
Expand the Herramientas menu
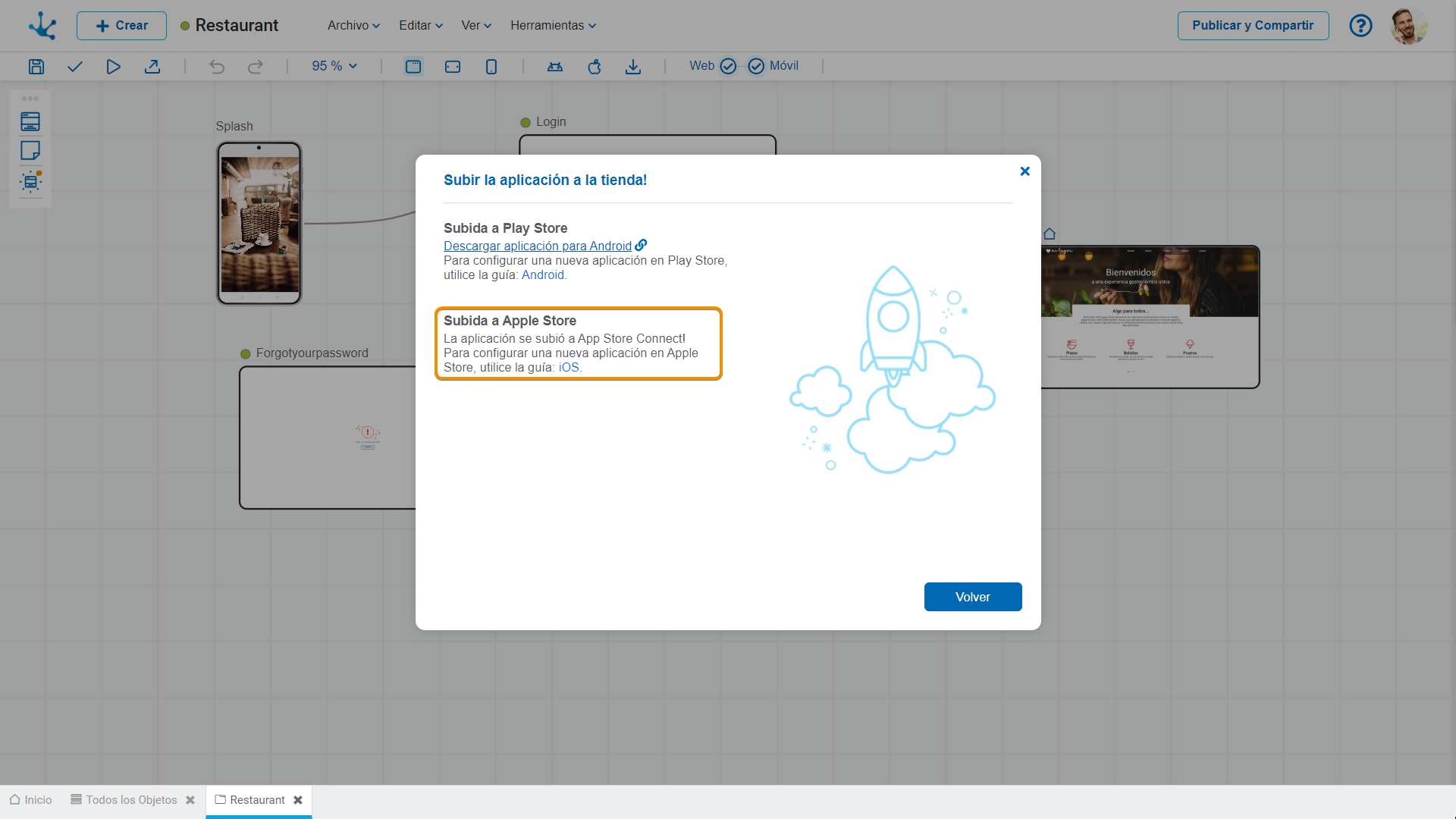click(553, 26)
